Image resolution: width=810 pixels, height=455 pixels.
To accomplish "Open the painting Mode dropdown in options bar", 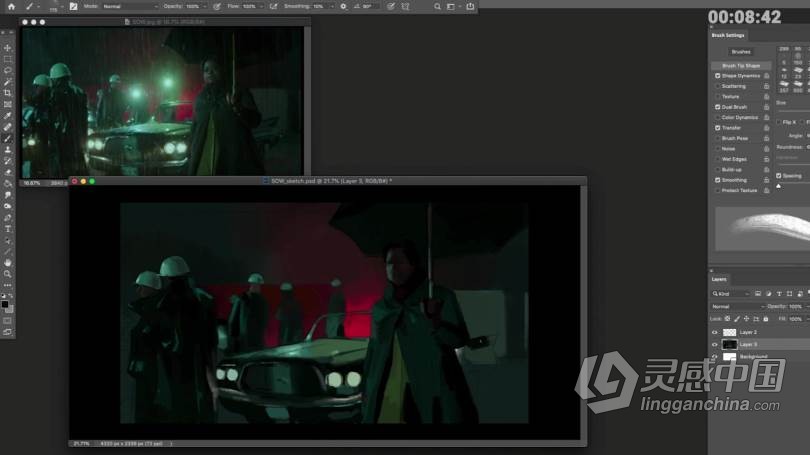I will (x=130, y=7).
